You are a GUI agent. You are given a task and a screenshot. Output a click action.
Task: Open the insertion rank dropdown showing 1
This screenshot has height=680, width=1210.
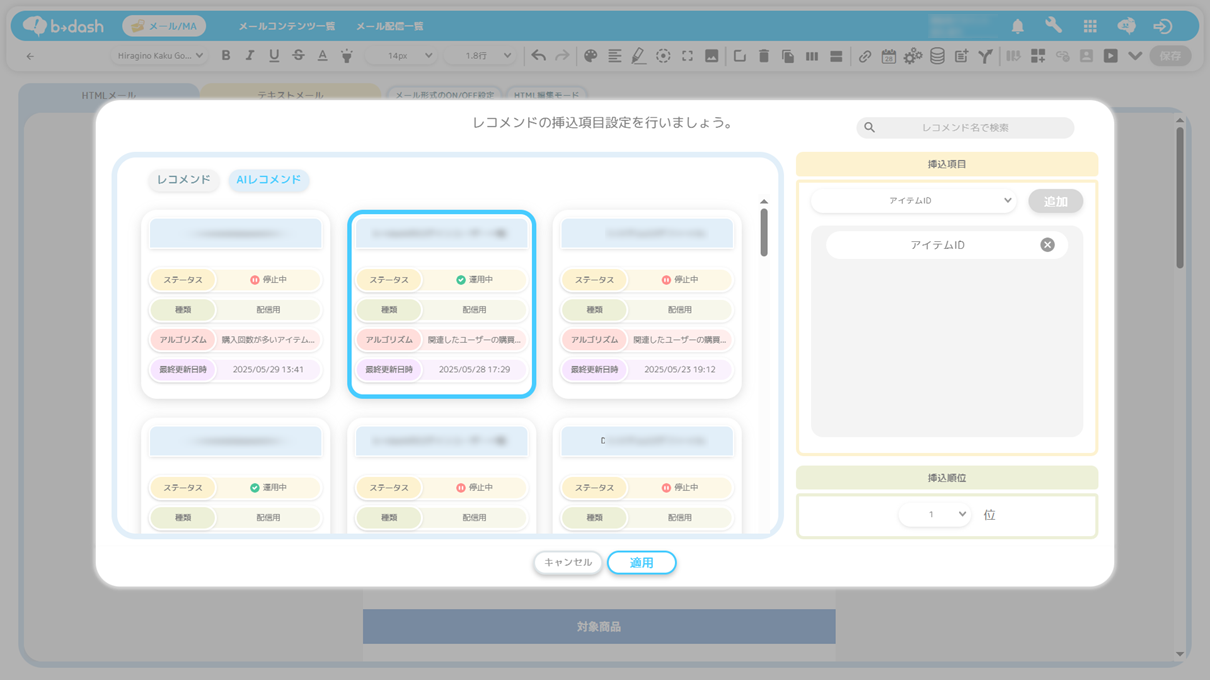[934, 515]
